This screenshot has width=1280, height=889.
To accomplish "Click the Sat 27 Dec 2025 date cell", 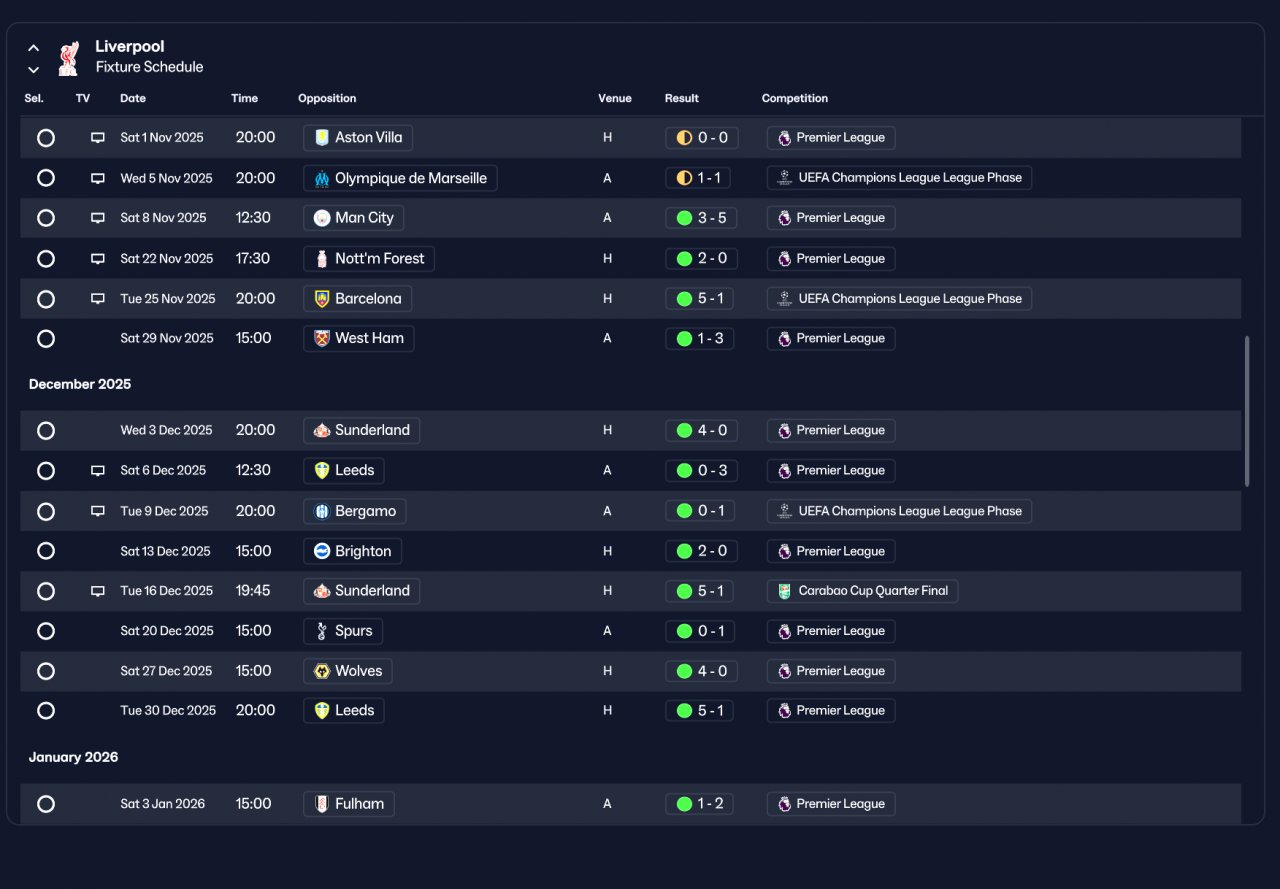I will pos(166,671).
